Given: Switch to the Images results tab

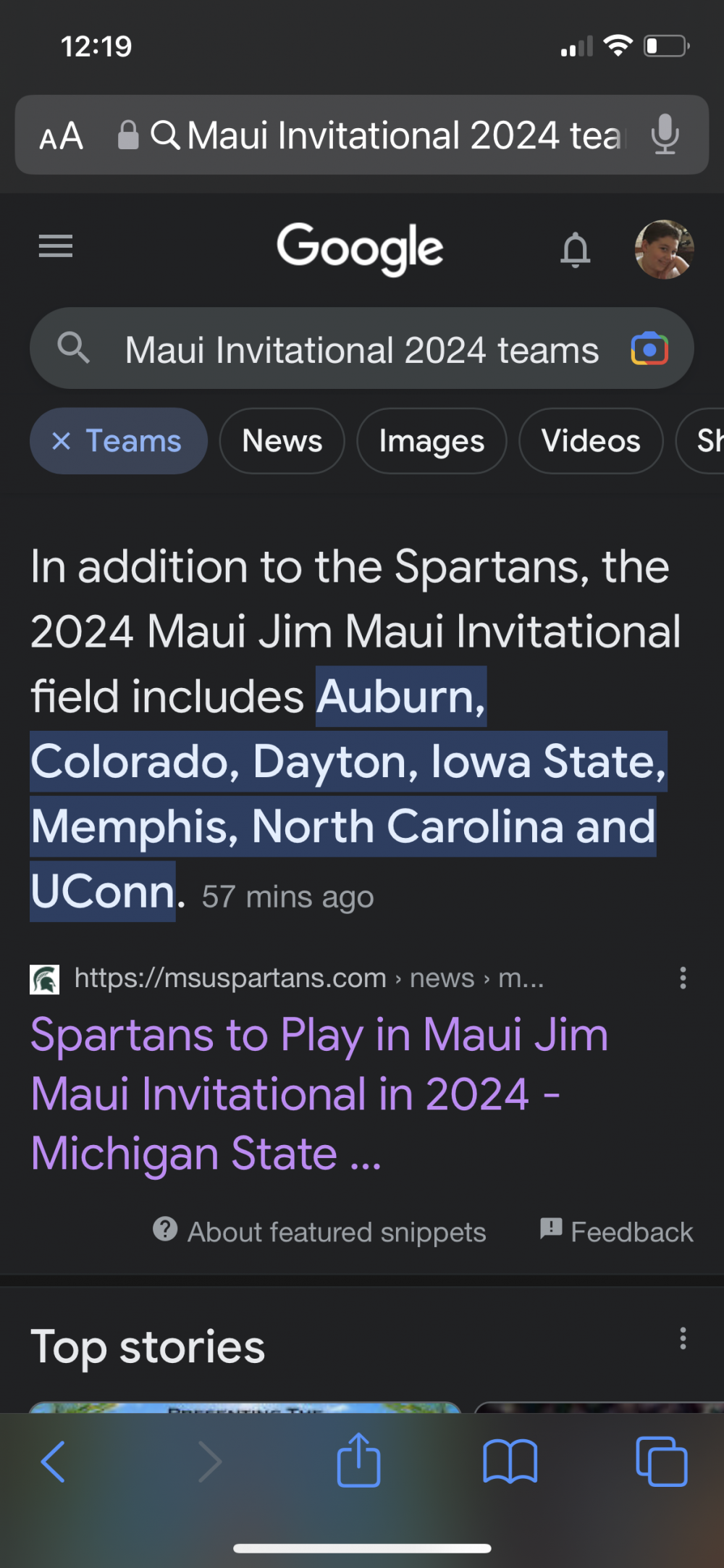Looking at the screenshot, I should [432, 441].
